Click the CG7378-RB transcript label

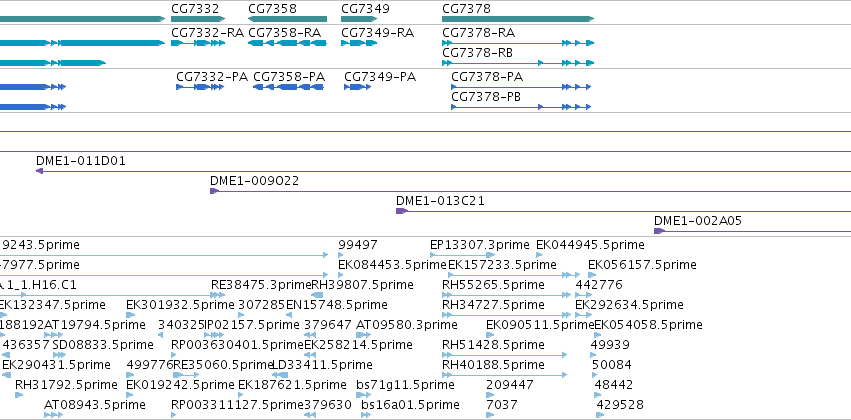point(478,53)
